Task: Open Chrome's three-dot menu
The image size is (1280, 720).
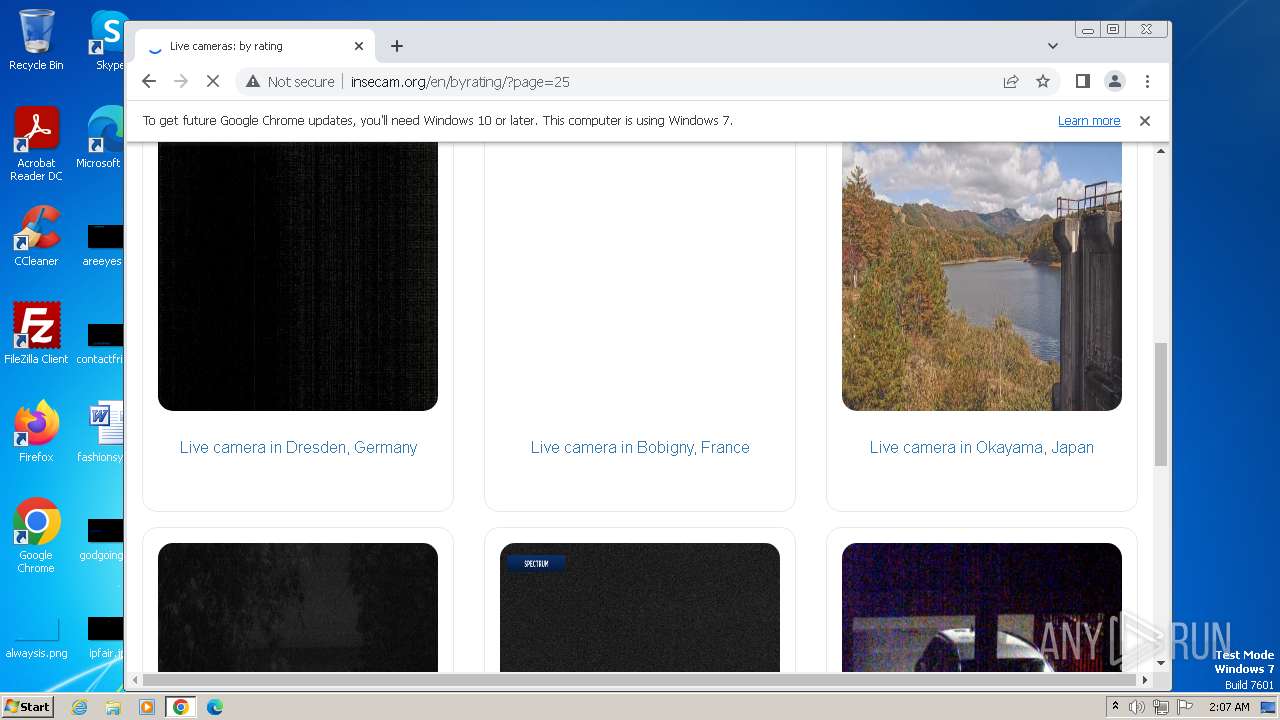Action: (x=1147, y=81)
